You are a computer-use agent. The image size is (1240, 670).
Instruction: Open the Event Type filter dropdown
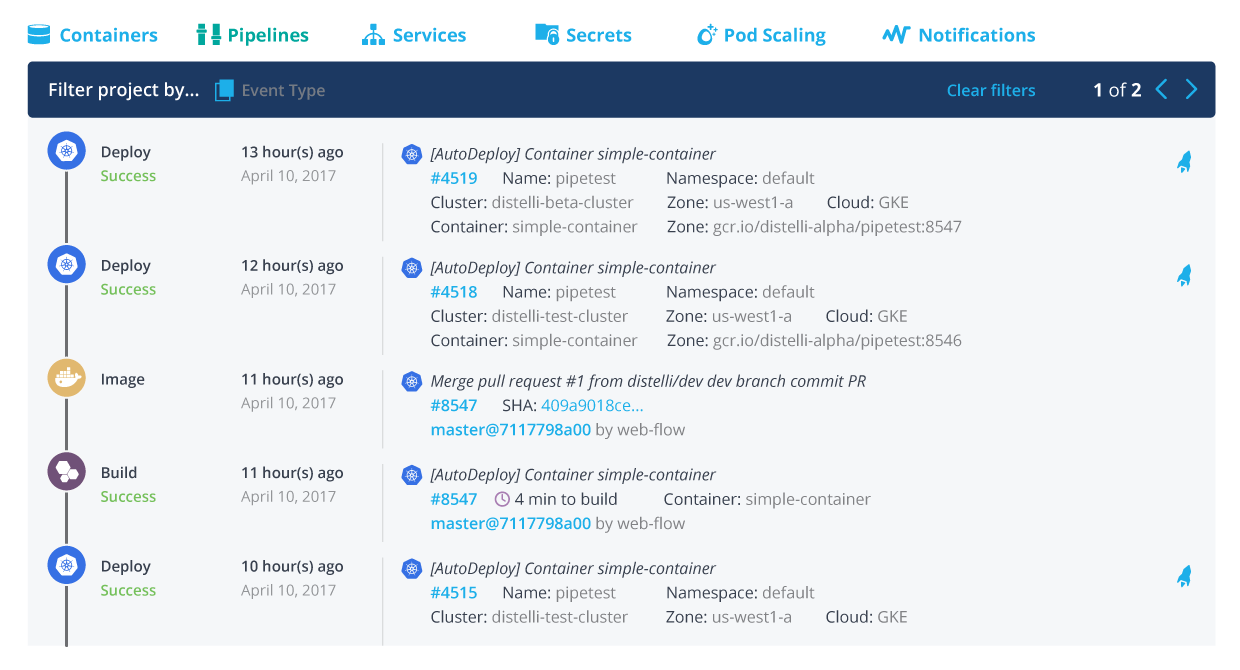[x=283, y=90]
